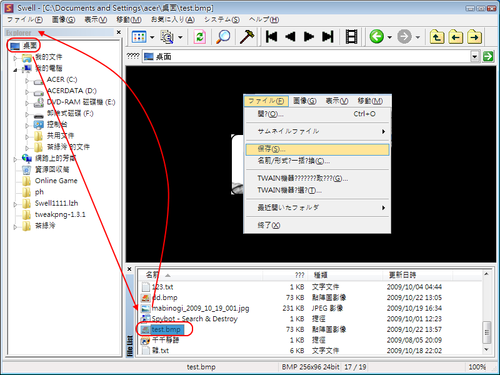
Task: Close the File List panel
Action: (130, 269)
